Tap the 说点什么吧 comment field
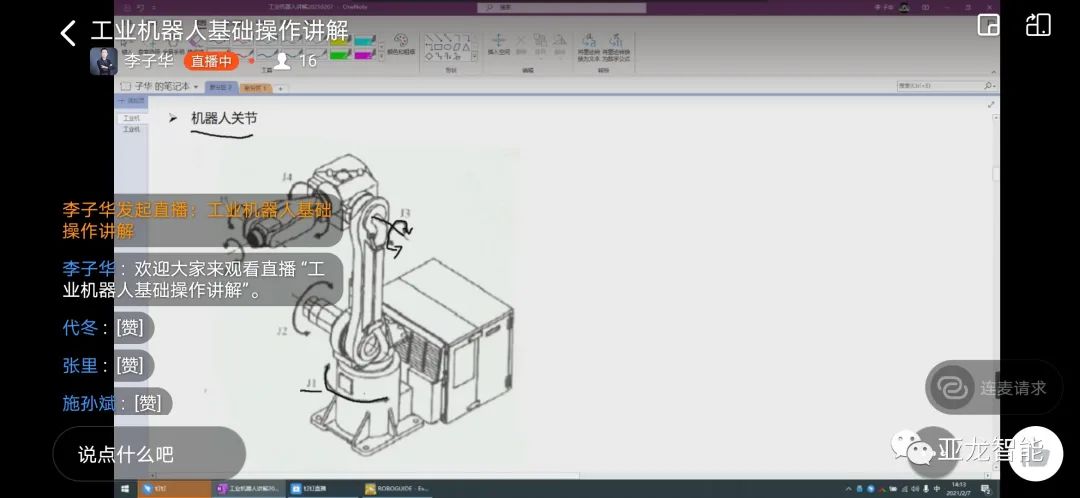 [149, 454]
